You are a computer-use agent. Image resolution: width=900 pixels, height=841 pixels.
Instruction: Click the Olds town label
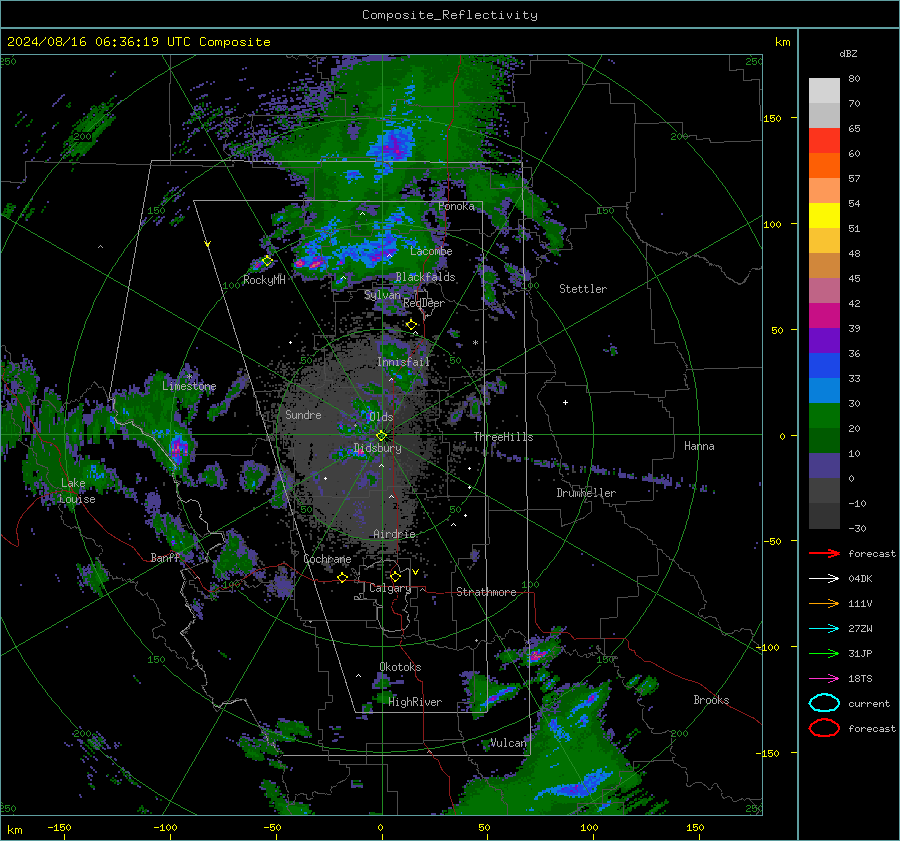381,416
